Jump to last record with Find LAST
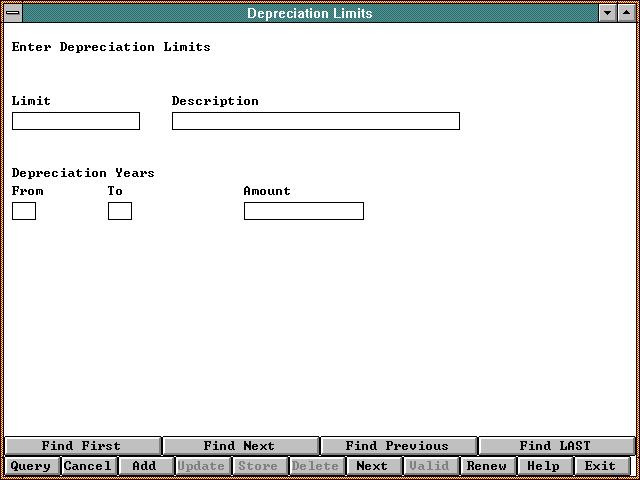640x480 pixels. (x=555, y=446)
